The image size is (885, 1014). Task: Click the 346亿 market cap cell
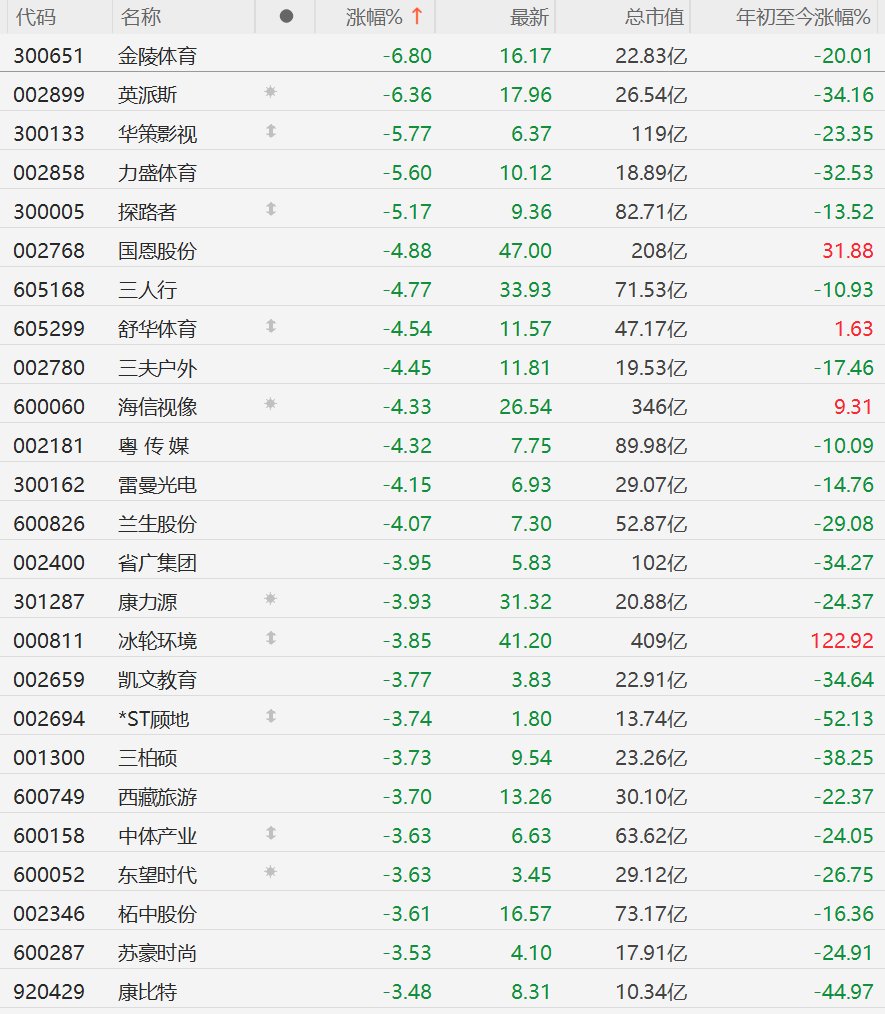tap(659, 407)
